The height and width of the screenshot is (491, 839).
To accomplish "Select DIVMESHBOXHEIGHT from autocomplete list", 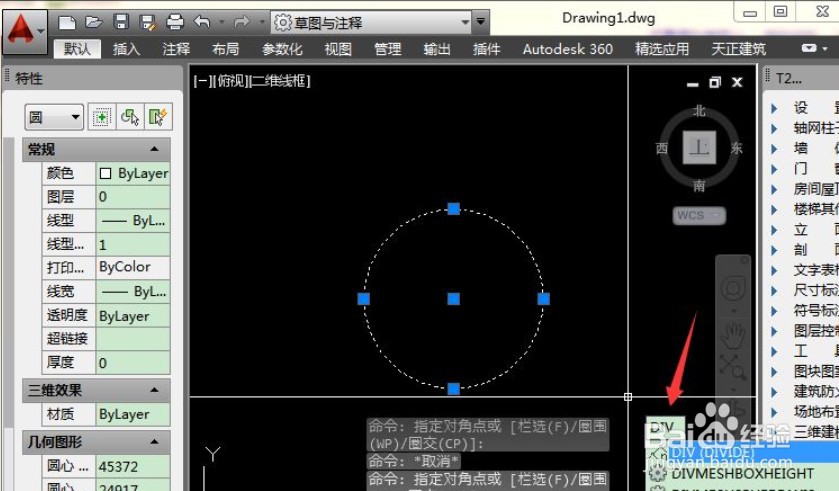I will [x=741, y=473].
